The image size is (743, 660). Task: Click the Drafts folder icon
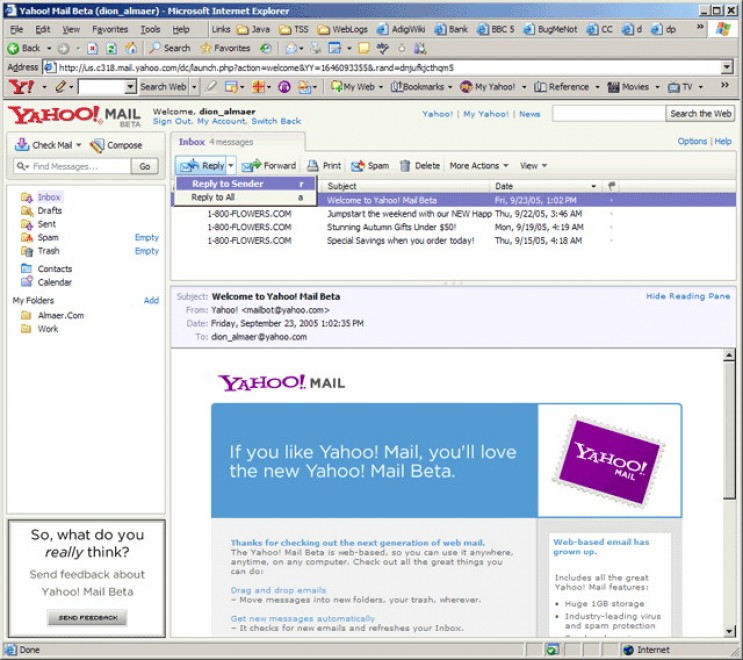tap(27, 210)
